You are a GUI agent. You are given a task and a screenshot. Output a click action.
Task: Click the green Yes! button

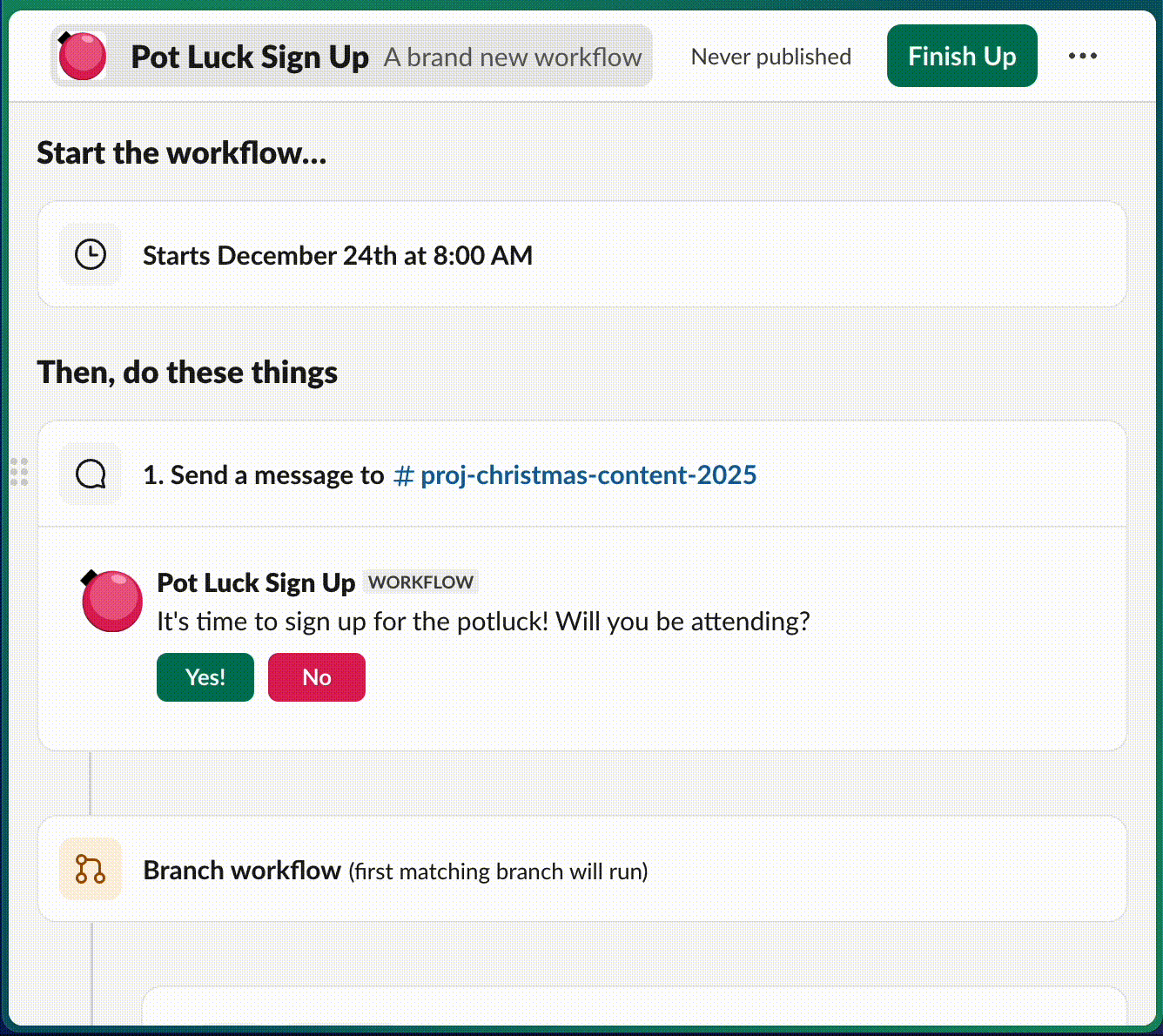[x=205, y=677]
